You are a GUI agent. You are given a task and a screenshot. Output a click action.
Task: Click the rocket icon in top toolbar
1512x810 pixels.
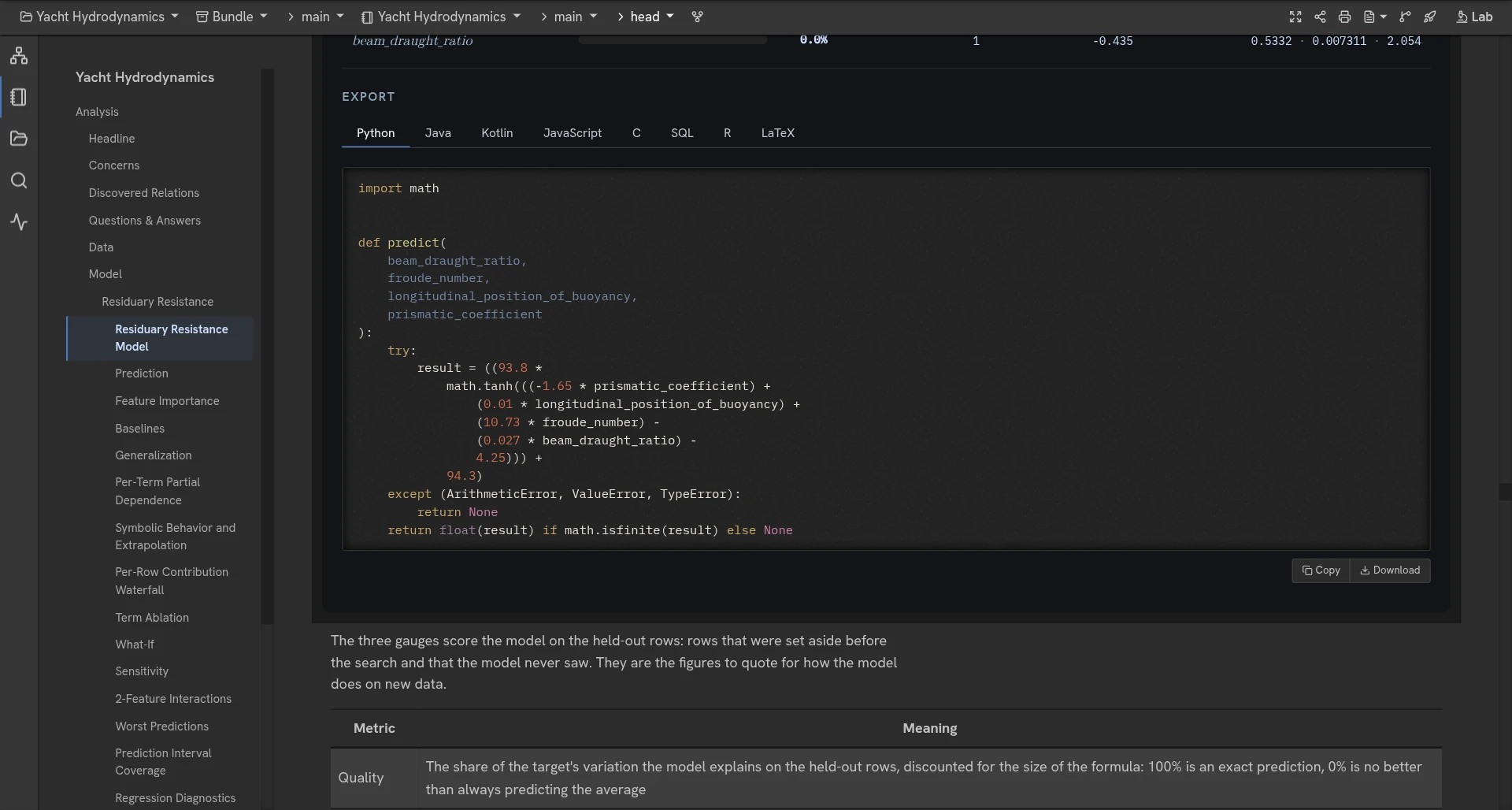(x=1430, y=17)
